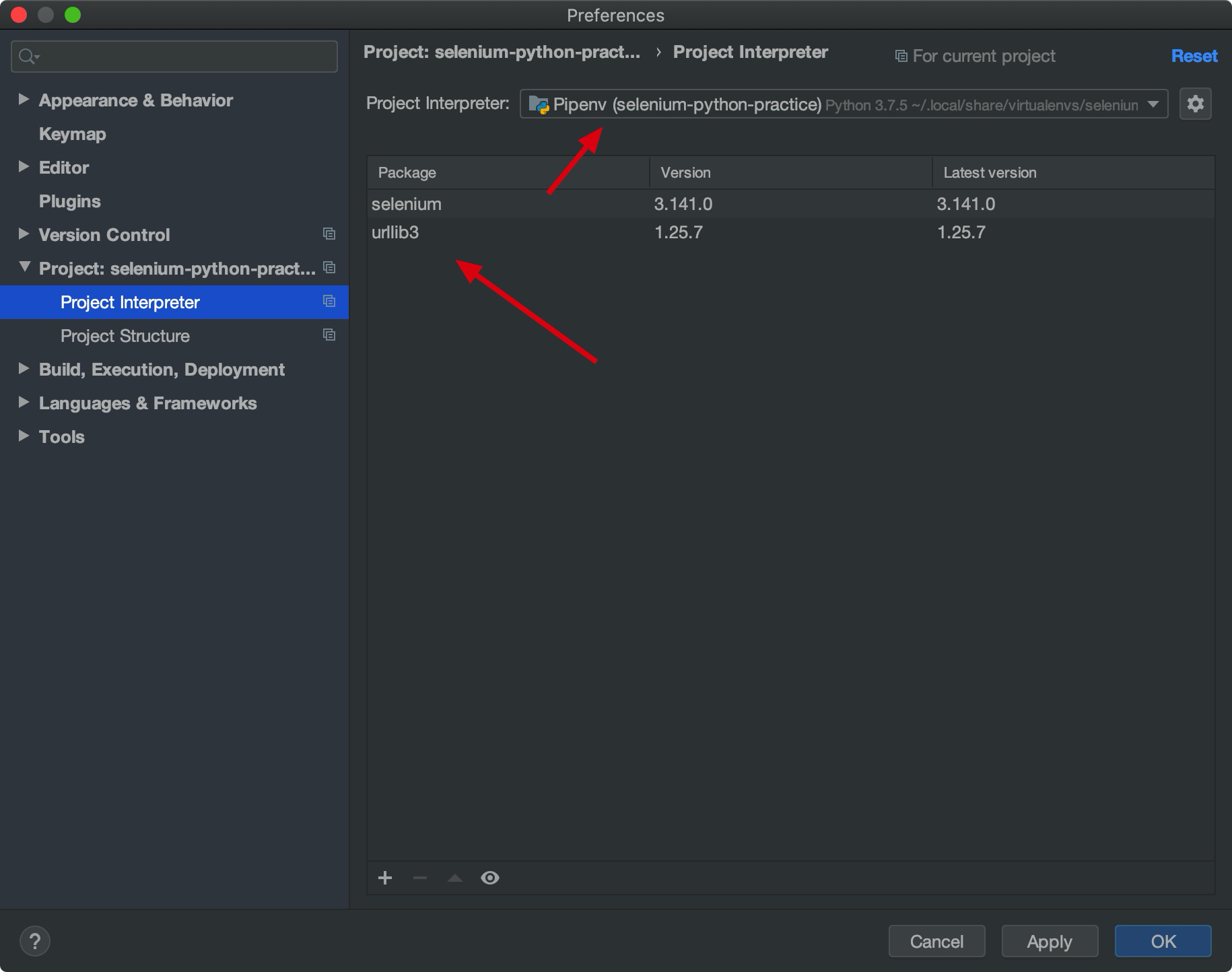1232x972 pixels.
Task: Expand the Tools section
Action: point(24,436)
